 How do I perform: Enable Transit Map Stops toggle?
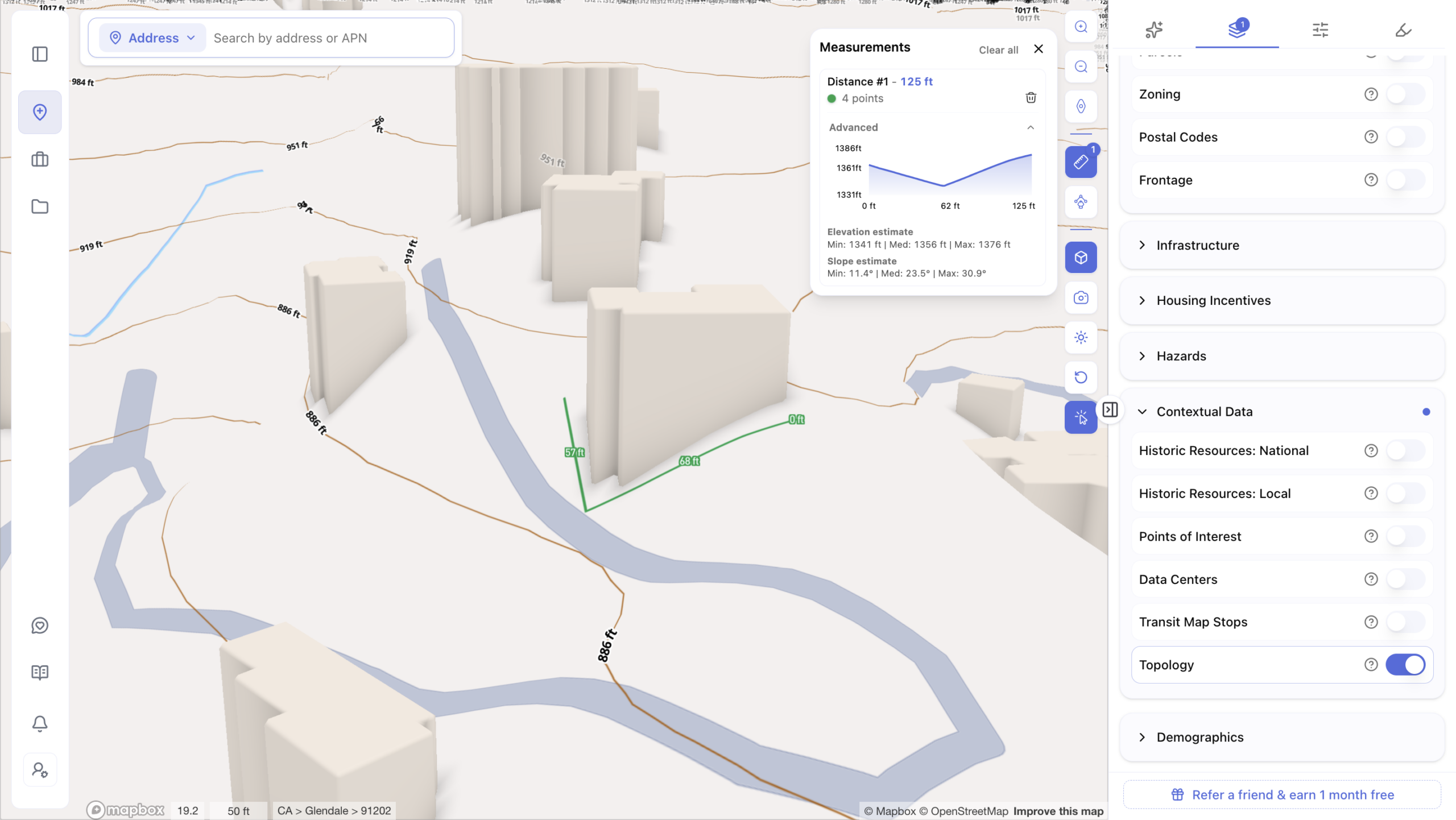tap(1405, 622)
